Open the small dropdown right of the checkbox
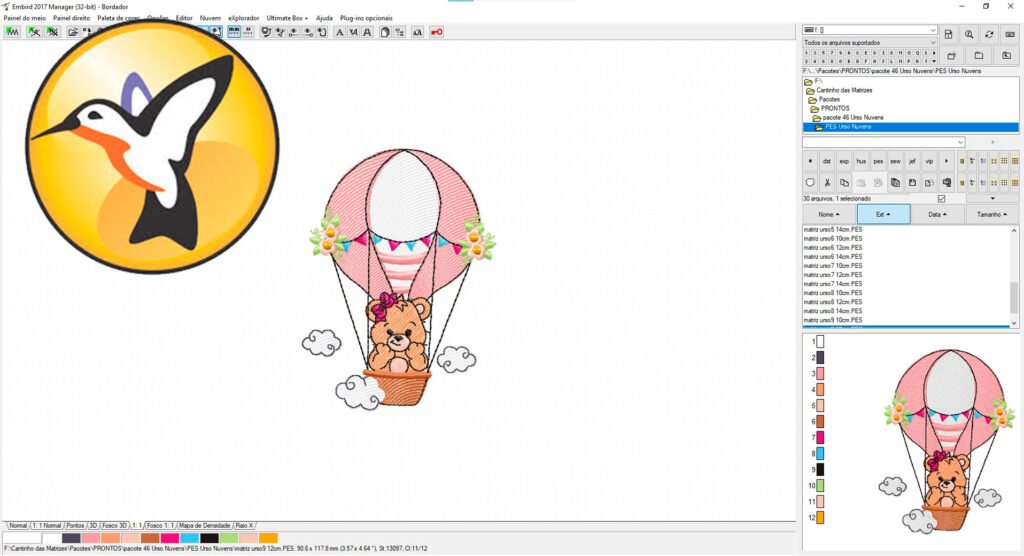Screen dimensions: 1024x556 [992, 199]
